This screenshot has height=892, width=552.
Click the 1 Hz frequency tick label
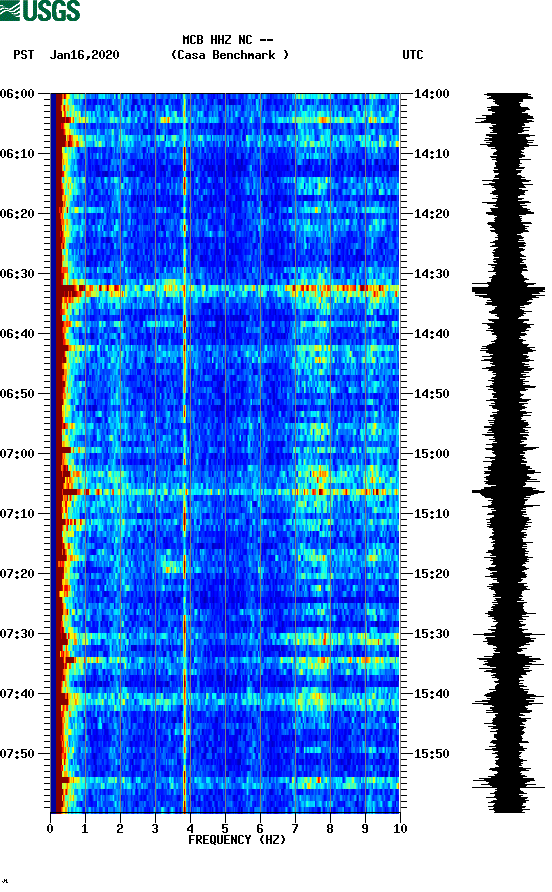point(85,829)
